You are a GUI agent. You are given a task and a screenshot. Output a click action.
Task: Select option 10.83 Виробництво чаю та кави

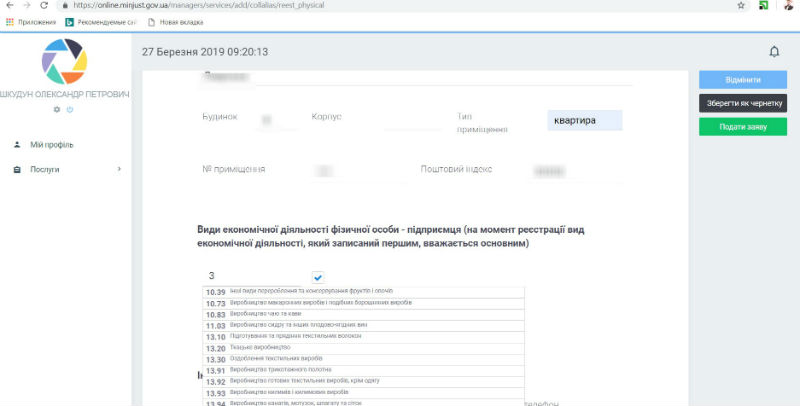[363, 315]
